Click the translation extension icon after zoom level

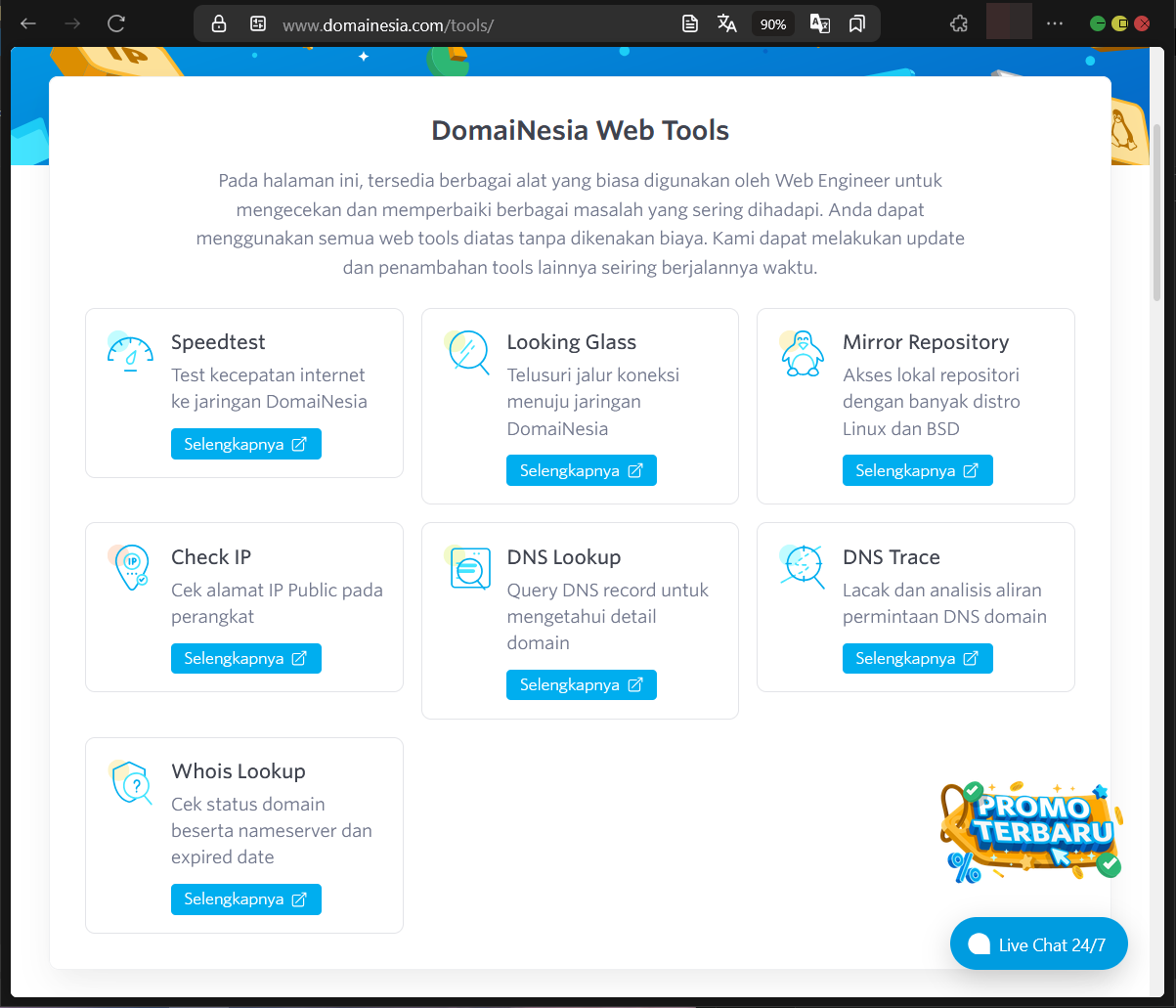[x=819, y=24]
